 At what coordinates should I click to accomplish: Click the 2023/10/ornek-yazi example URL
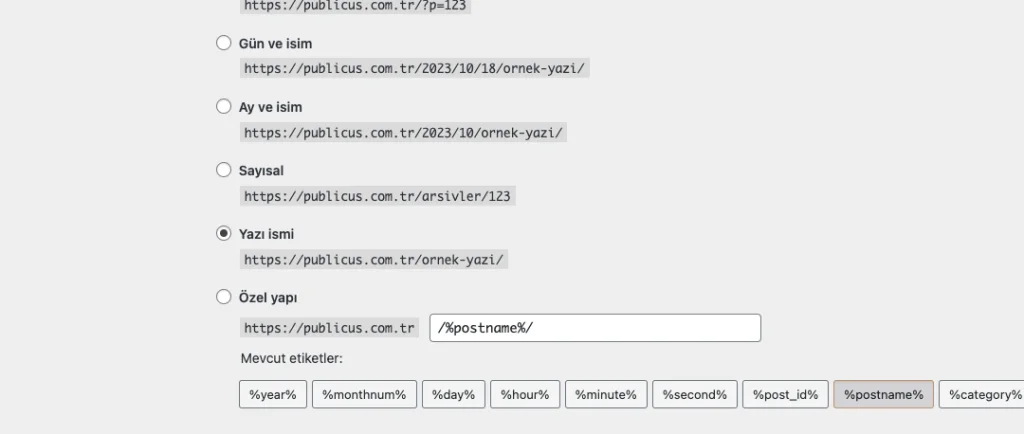coord(404,132)
